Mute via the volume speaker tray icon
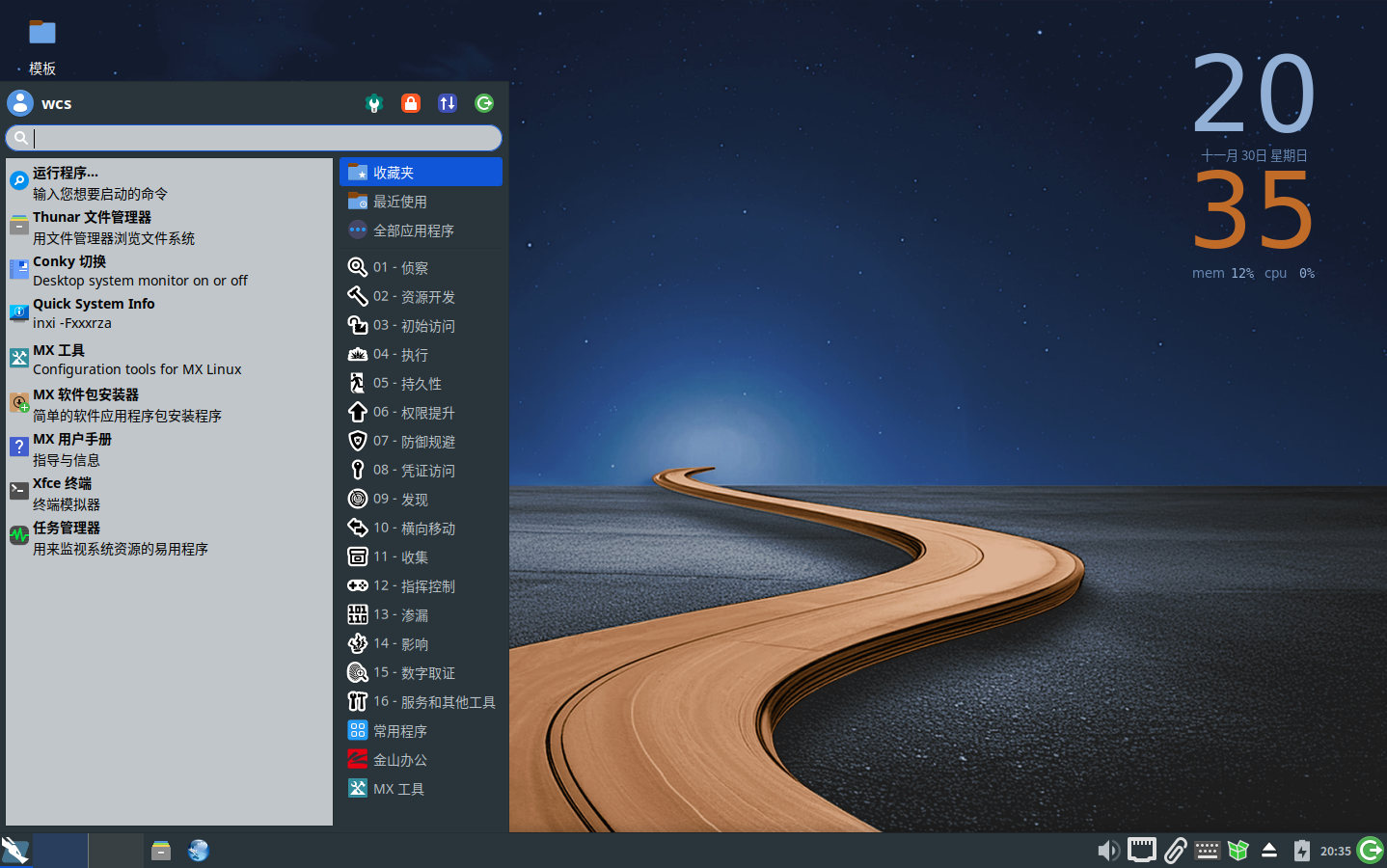The image size is (1387, 868). pyautogui.click(x=1108, y=850)
